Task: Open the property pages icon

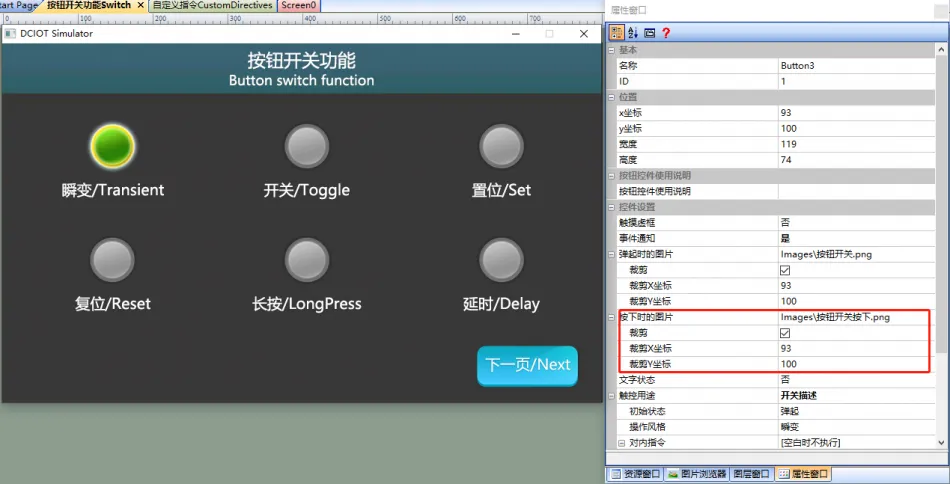Action: [649, 33]
